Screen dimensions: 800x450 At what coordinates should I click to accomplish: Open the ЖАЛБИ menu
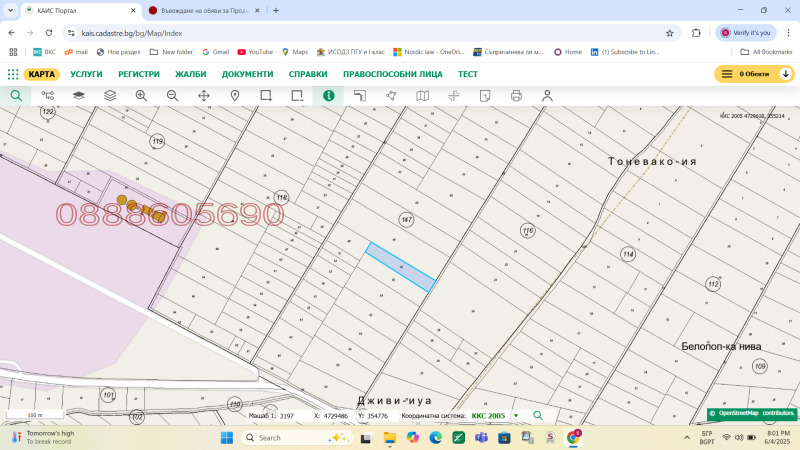pos(191,74)
